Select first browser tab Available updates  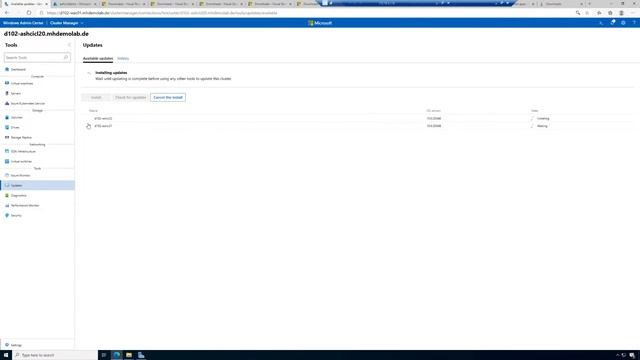[x=25, y=4]
